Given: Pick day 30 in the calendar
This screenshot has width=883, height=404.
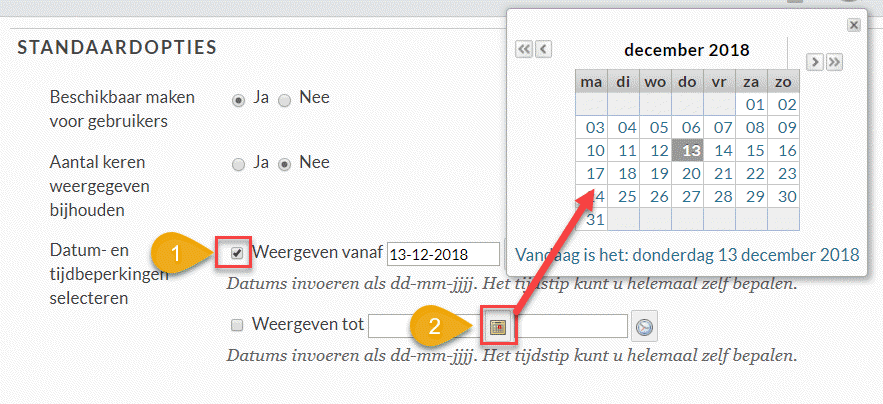Looking at the screenshot, I should (x=783, y=197).
